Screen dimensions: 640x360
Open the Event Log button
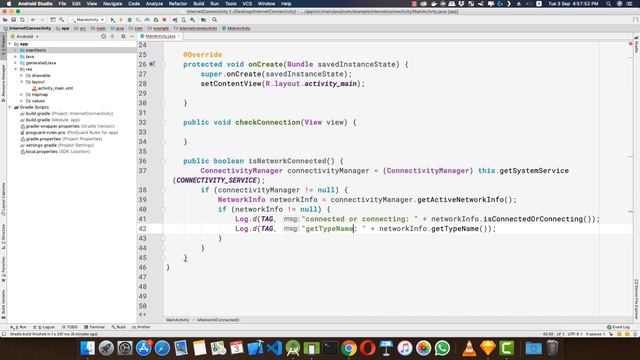coord(618,327)
